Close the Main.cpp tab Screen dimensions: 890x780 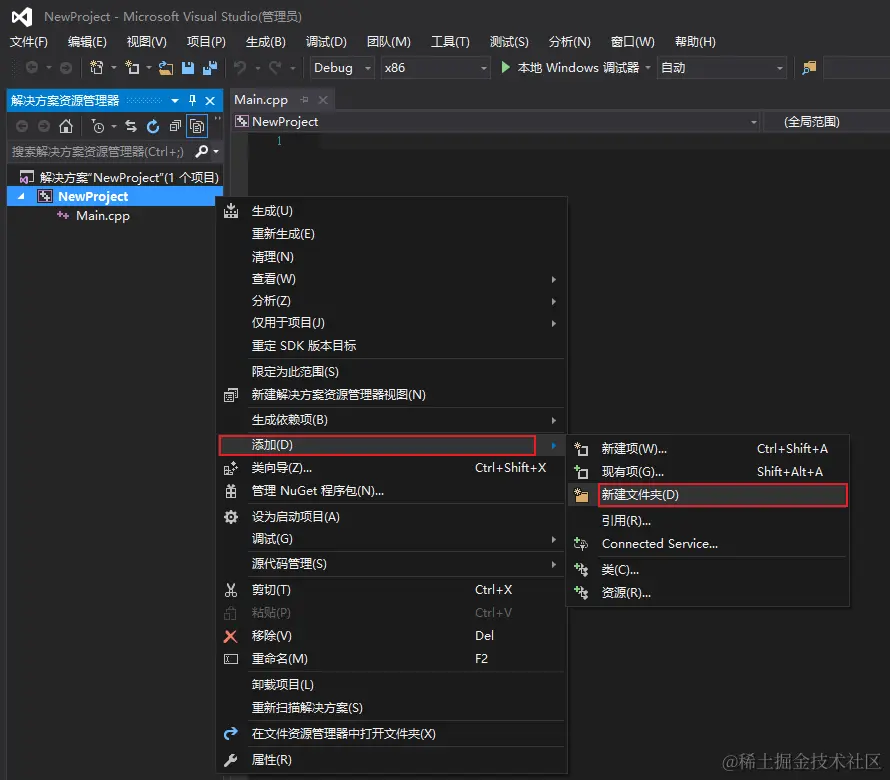click(x=323, y=100)
